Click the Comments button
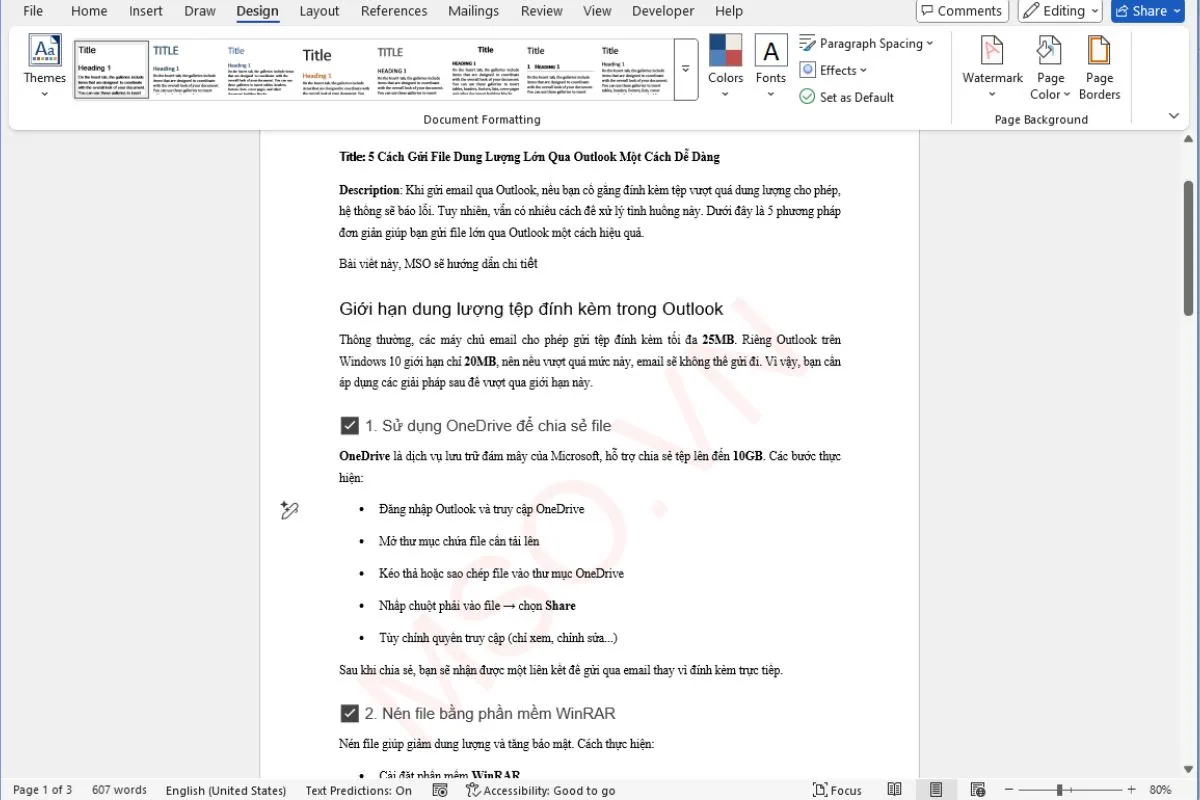 point(961,11)
